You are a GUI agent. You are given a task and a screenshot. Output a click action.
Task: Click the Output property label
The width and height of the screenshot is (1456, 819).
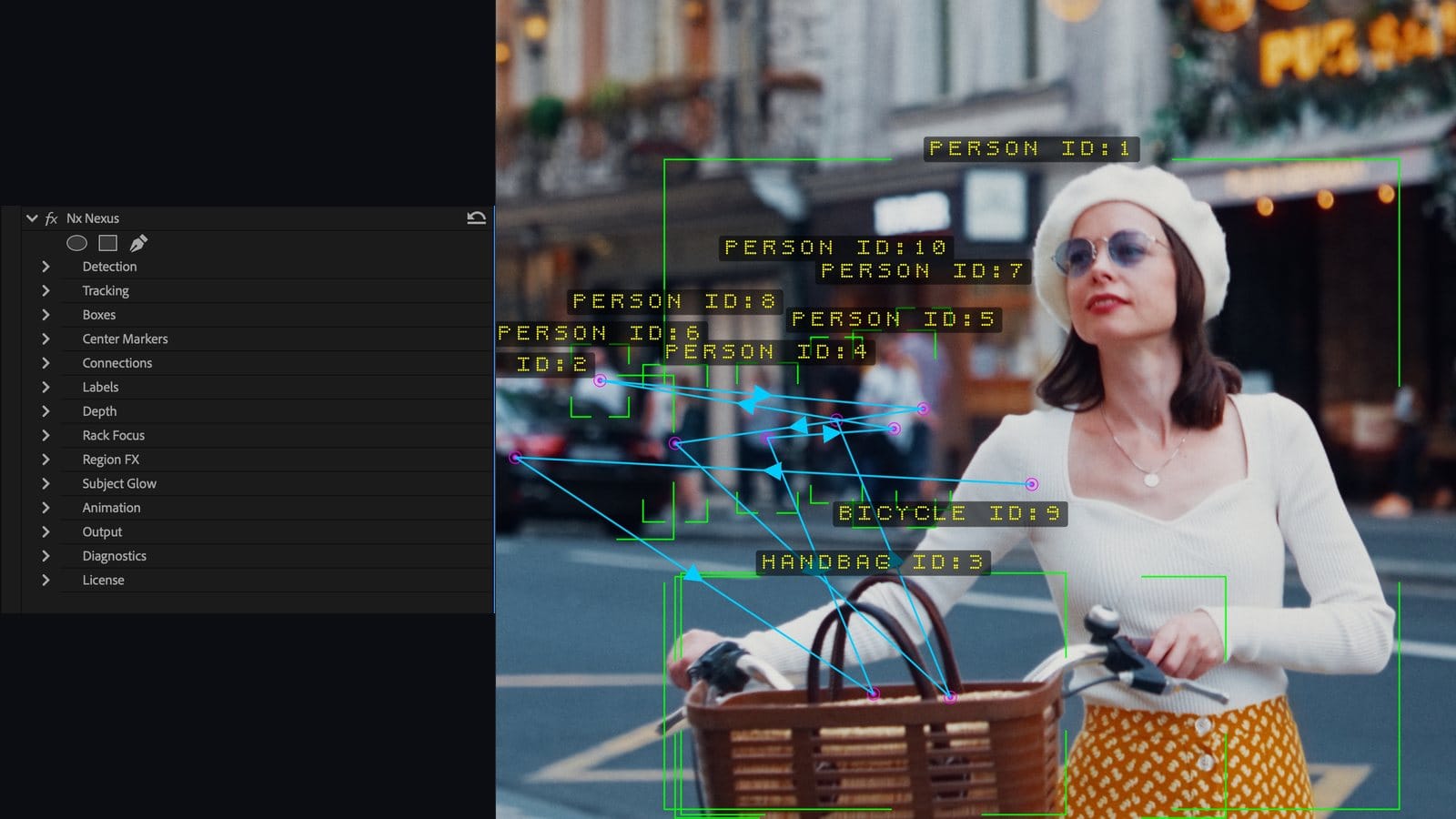pos(102,531)
